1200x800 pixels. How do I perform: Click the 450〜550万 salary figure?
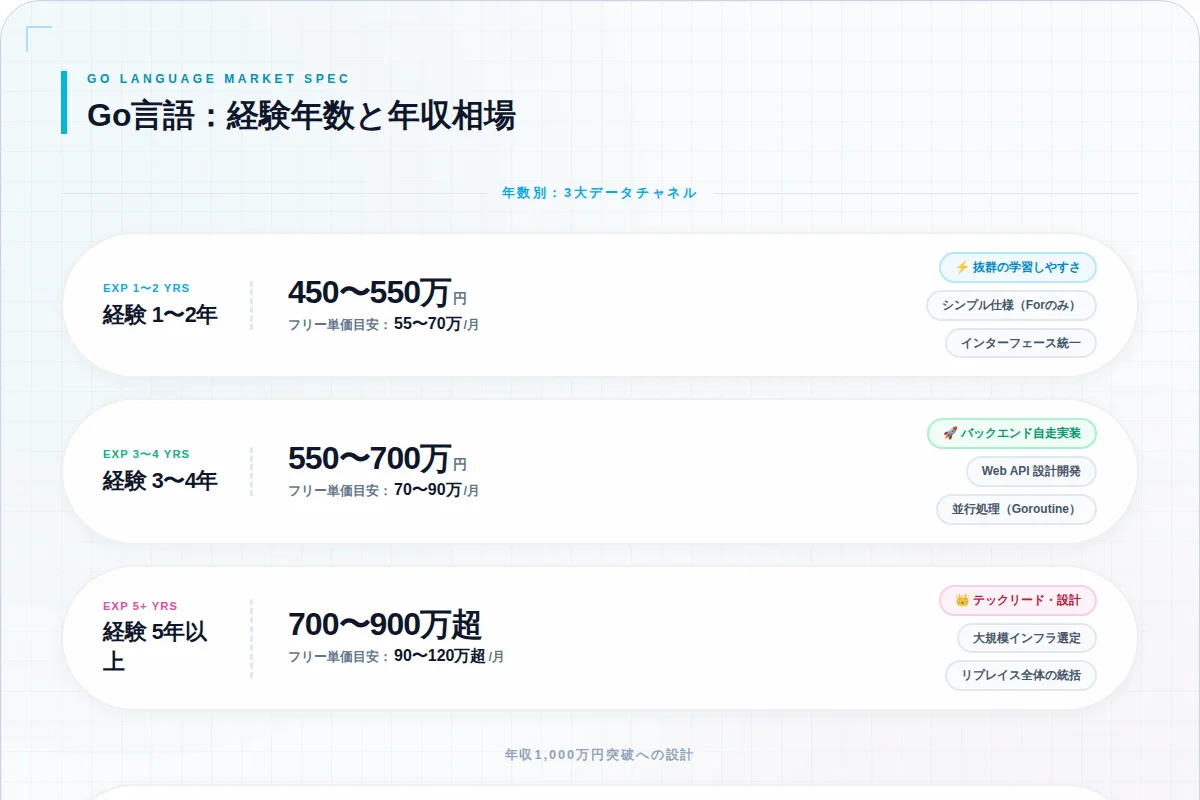tap(370, 293)
